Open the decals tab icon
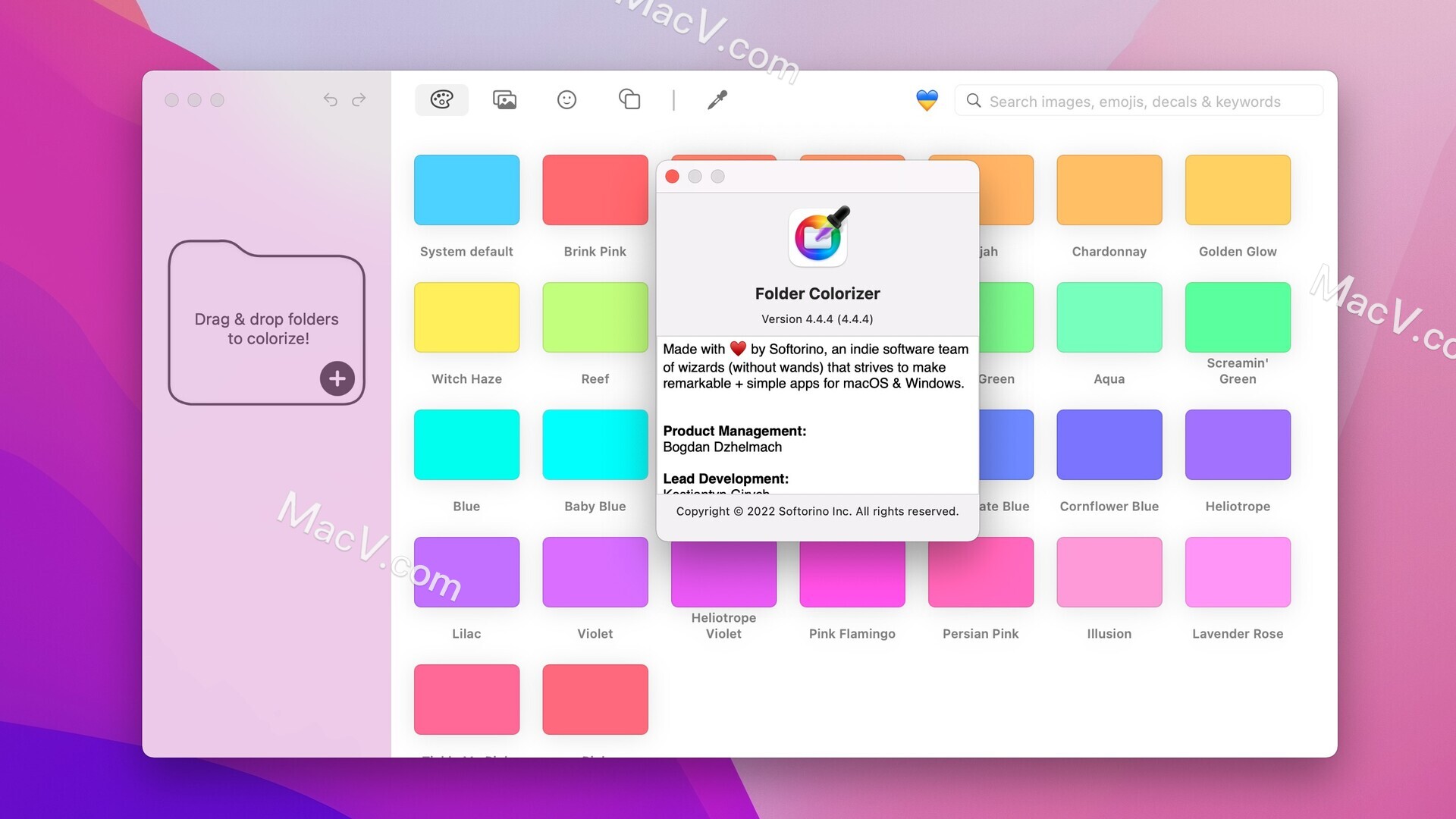Viewport: 1456px width, 819px height. (629, 99)
